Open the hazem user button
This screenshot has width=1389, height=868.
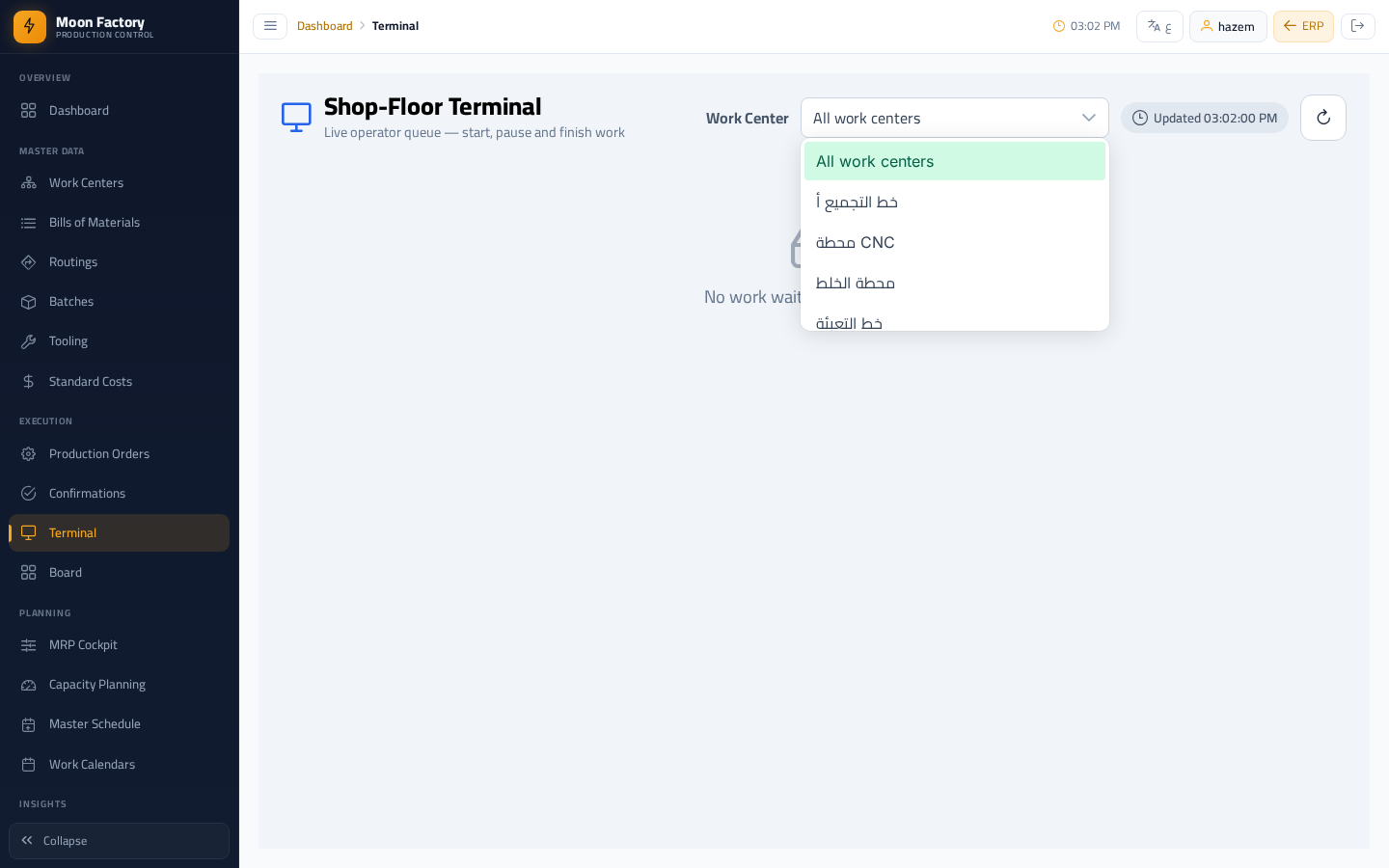pos(1228,26)
